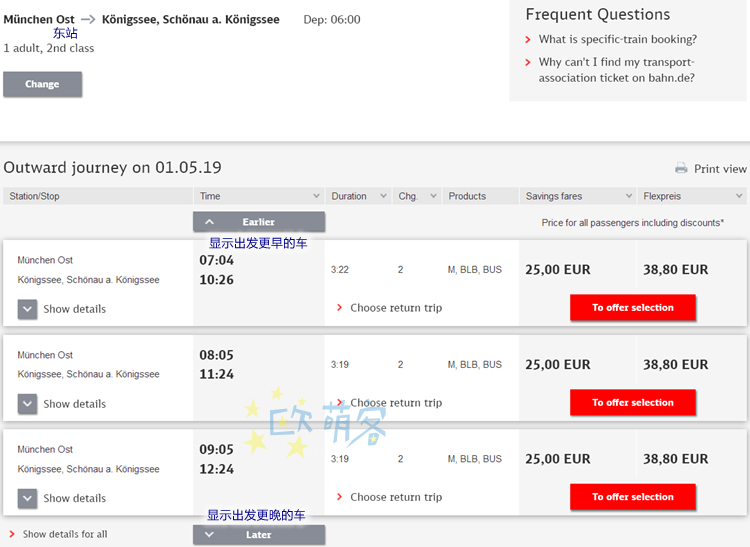This screenshot has height=547, width=750.
Task: Choose return trip for the 09:05 connection
Action: click(395, 497)
